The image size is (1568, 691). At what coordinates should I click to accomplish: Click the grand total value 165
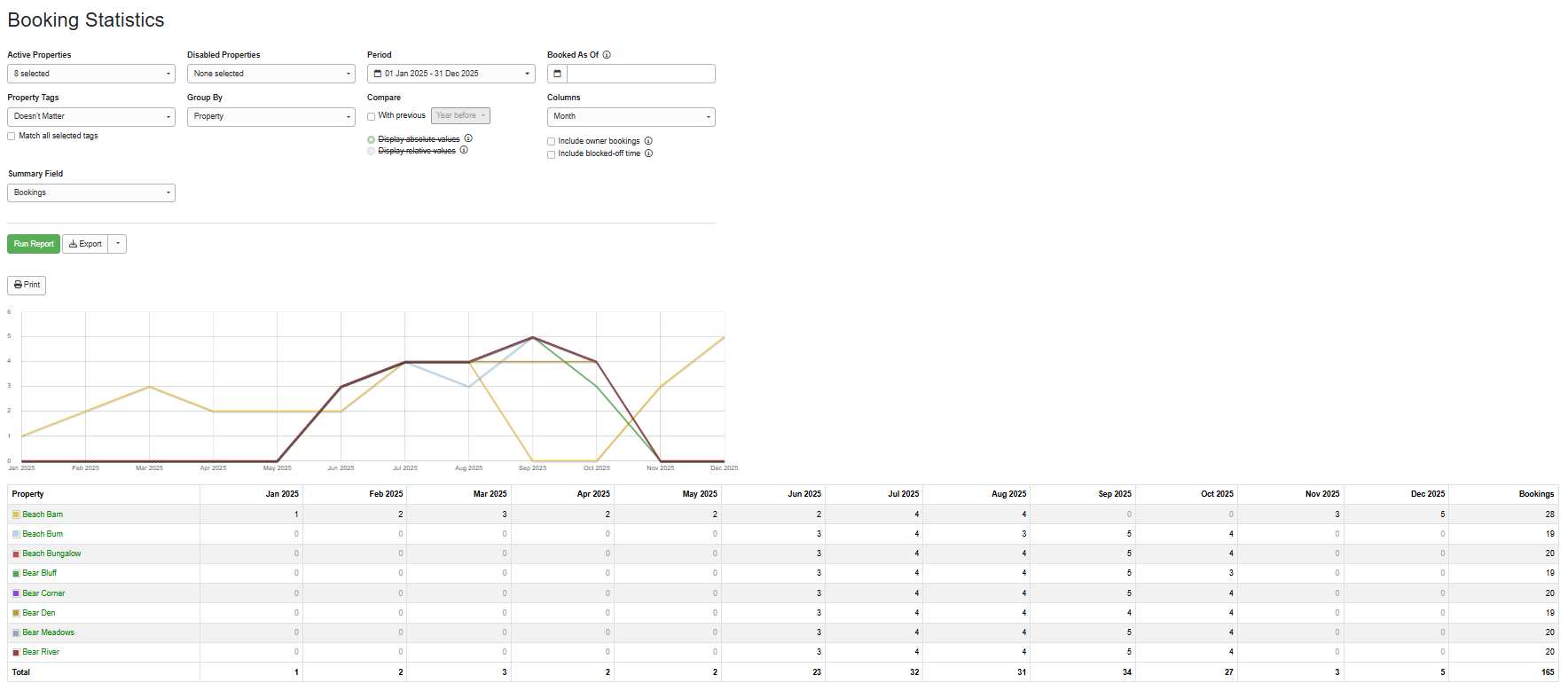tap(1548, 672)
